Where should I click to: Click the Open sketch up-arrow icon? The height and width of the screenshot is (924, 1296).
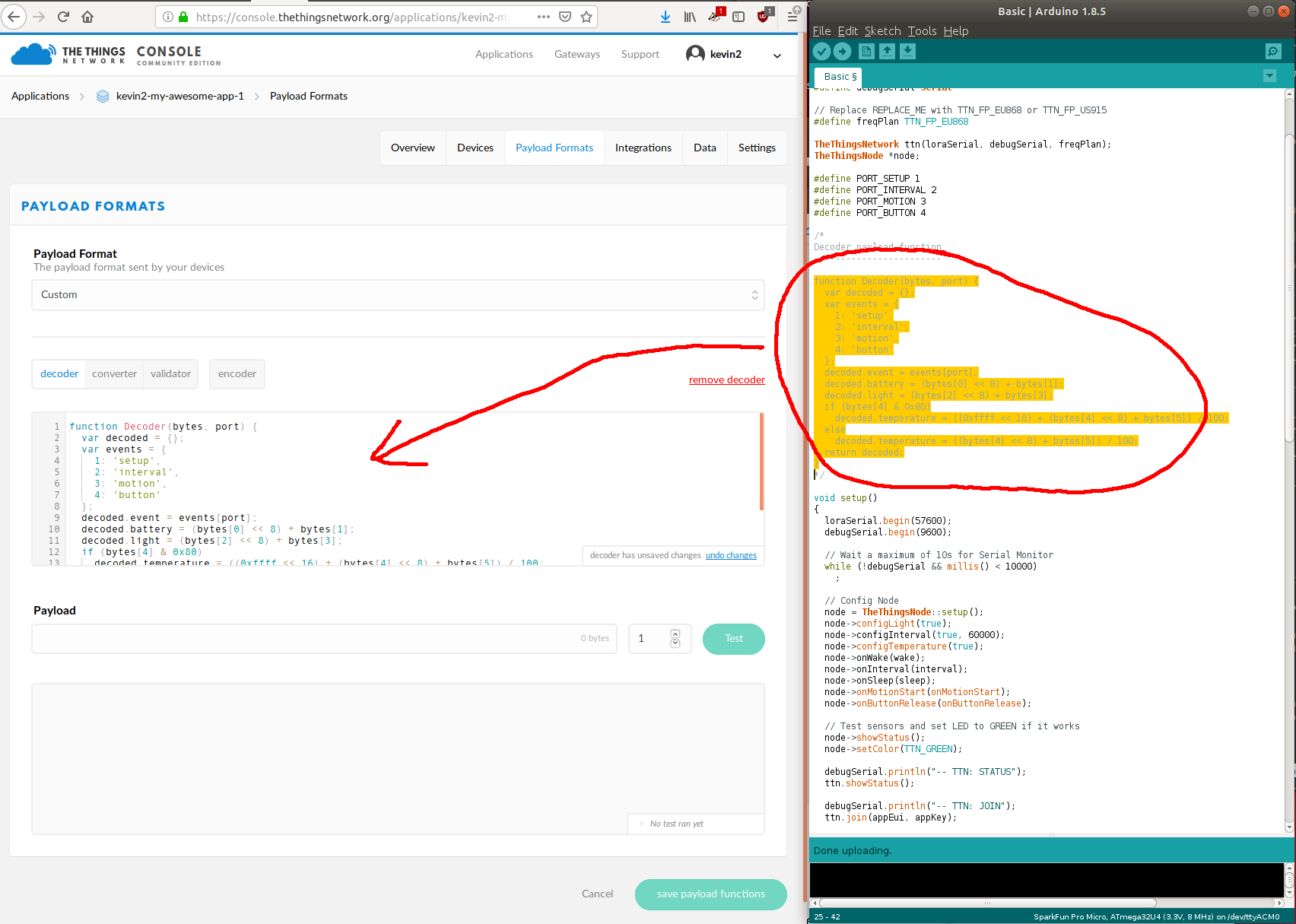pyautogui.click(x=888, y=51)
